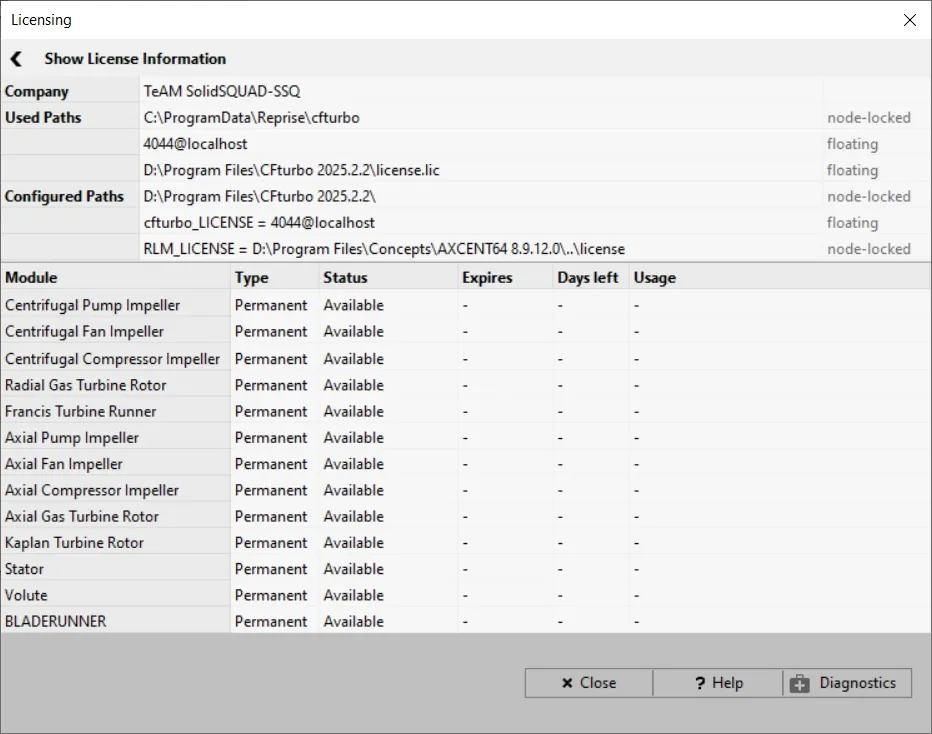This screenshot has width=932, height=734.
Task: Open Help from the bottom buttons
Action: tap(718, 683)
